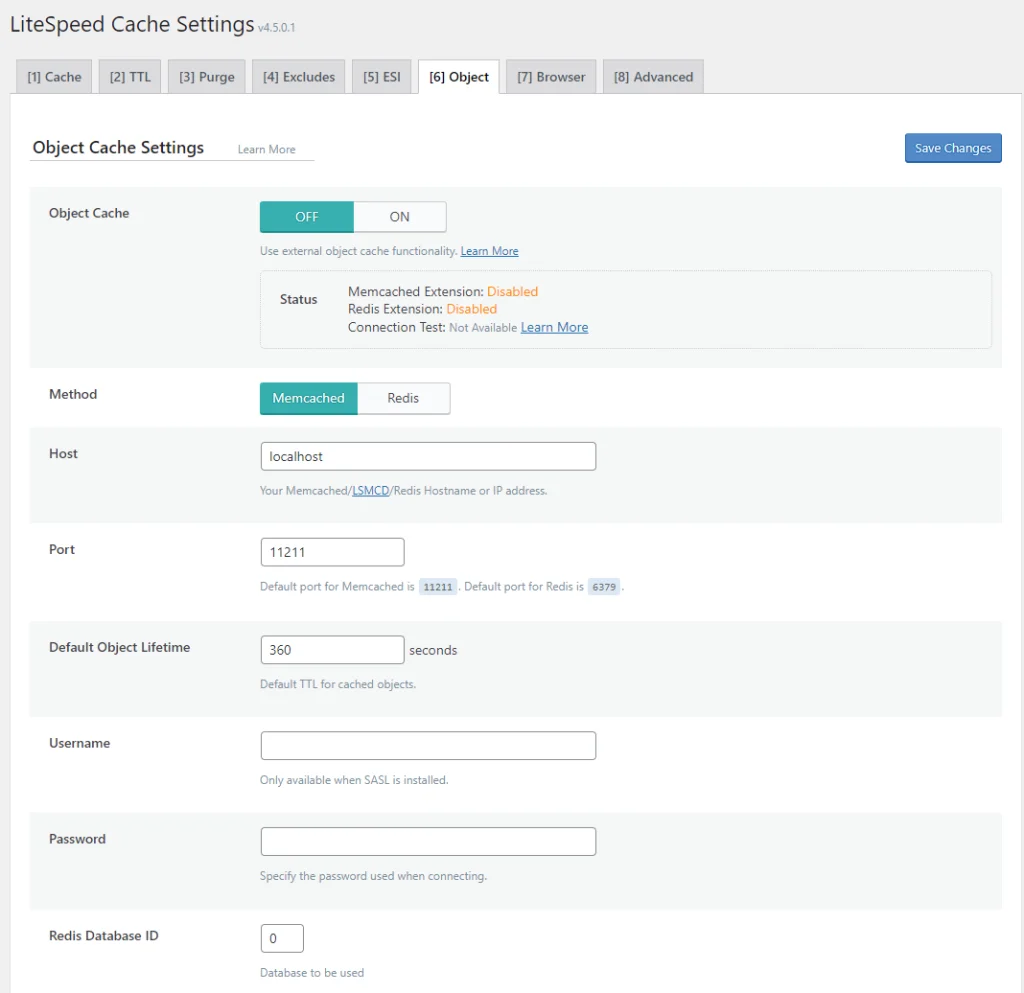
Task: Click the Redis Extension Disabled status
Action: pyautogui.click(x=472, y=309)
